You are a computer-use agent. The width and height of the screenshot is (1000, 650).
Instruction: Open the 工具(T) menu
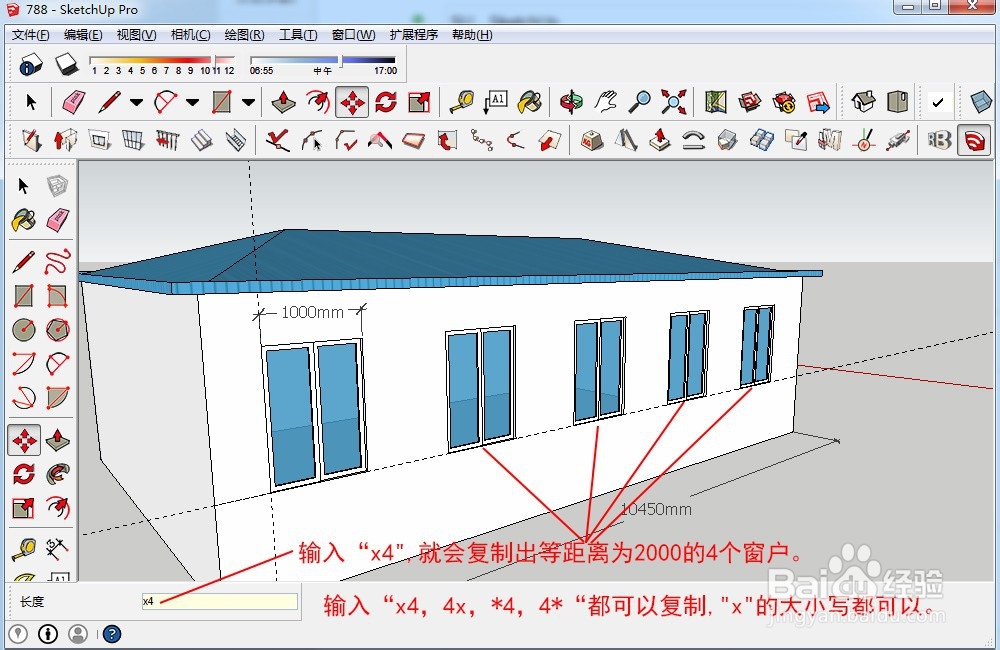coord(298,34)
